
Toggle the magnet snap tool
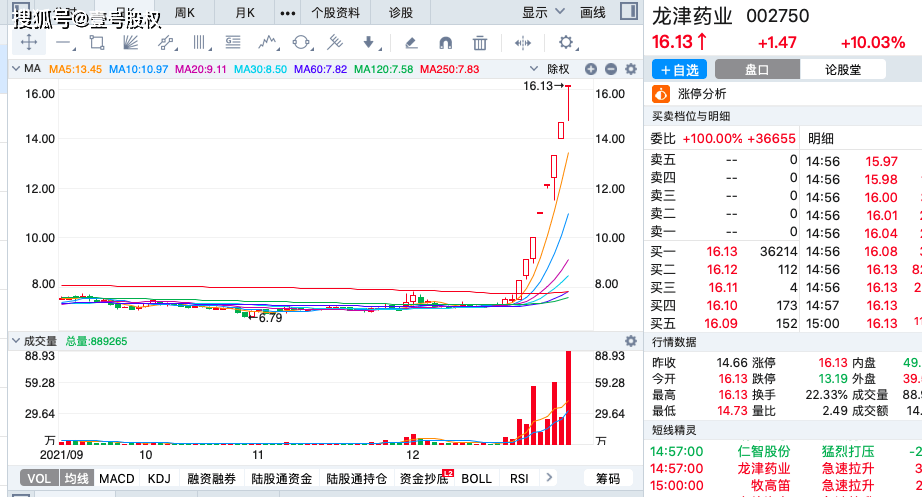(446, 43)
